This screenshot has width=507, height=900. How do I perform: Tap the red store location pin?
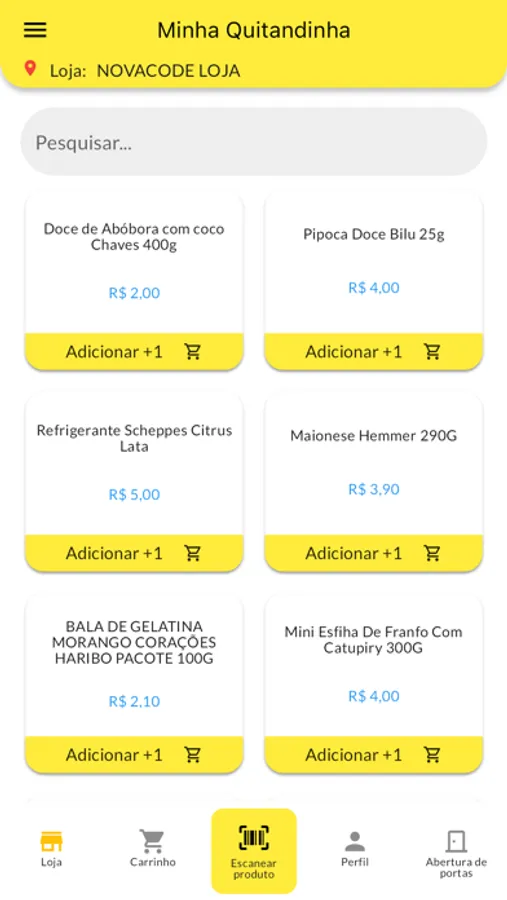(x=30, y=69)
